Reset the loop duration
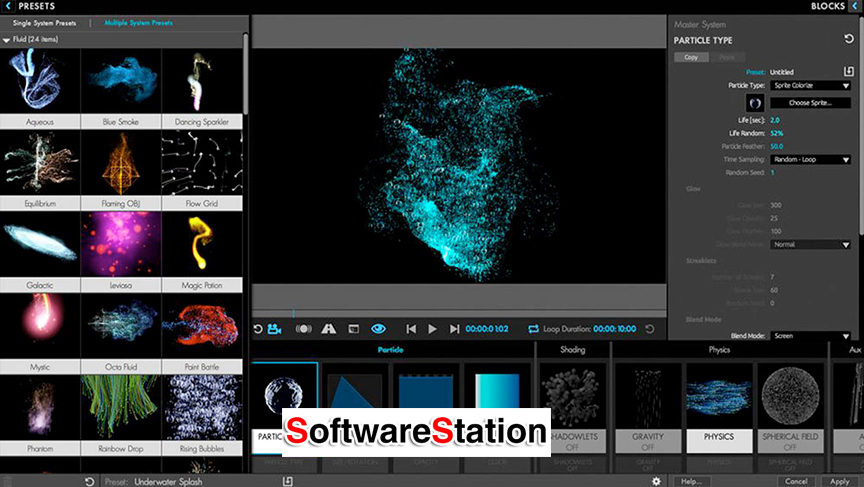Screen dimensions: 864x487 [650, 329]
